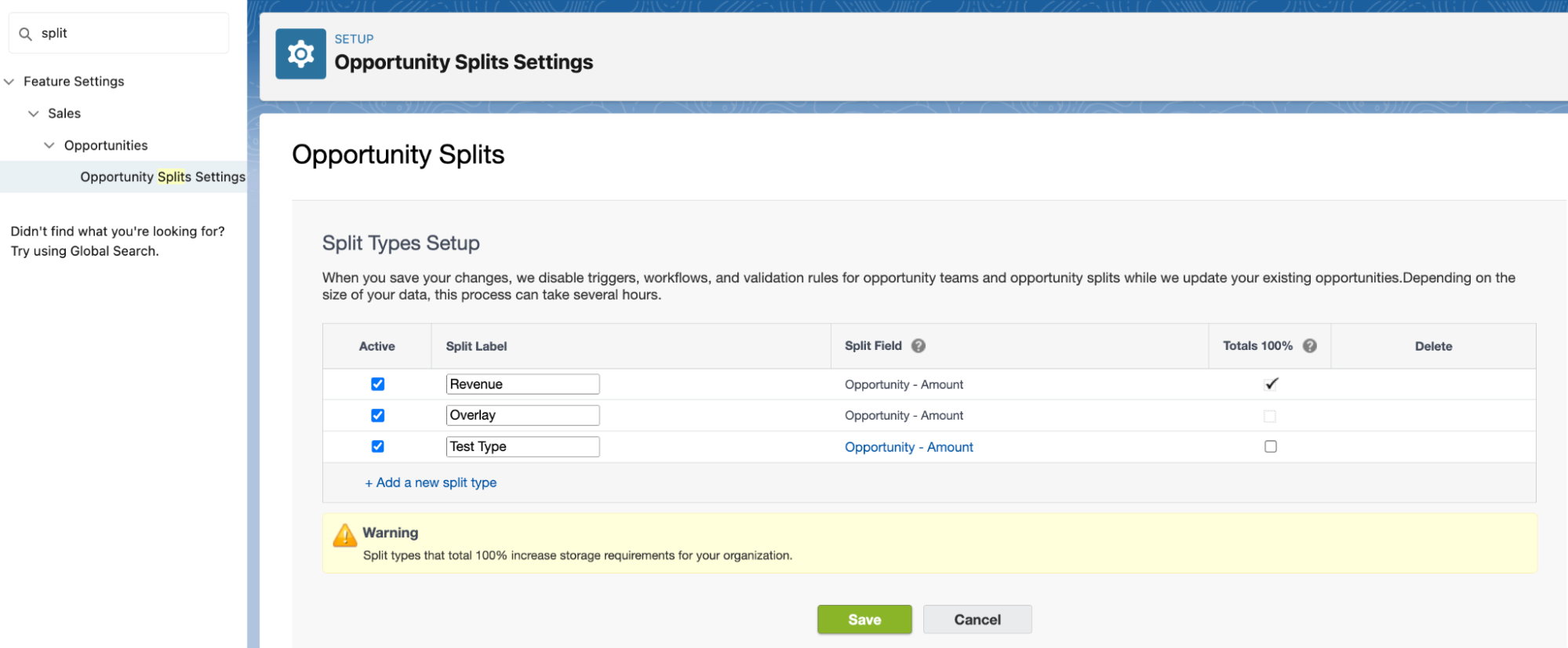Image resolution: width=1568 pixels, height=648 pixels.
Task: Collapse the Sales tree node
Action: 34,114
